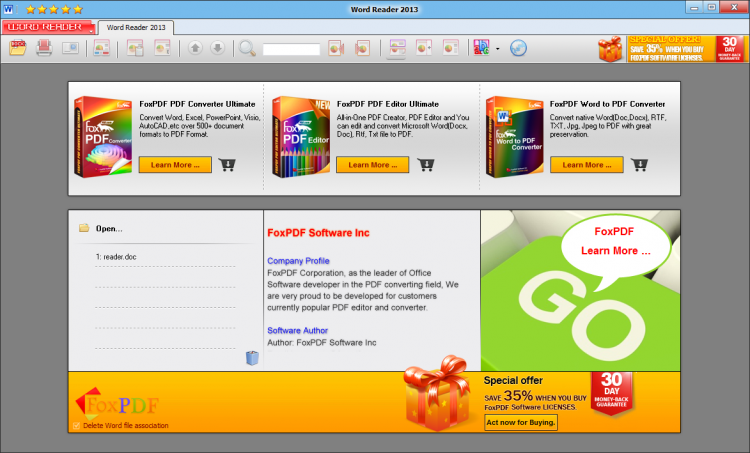Click the ABC language icon in toolbar
750x453 pixels.
(481, 47)
